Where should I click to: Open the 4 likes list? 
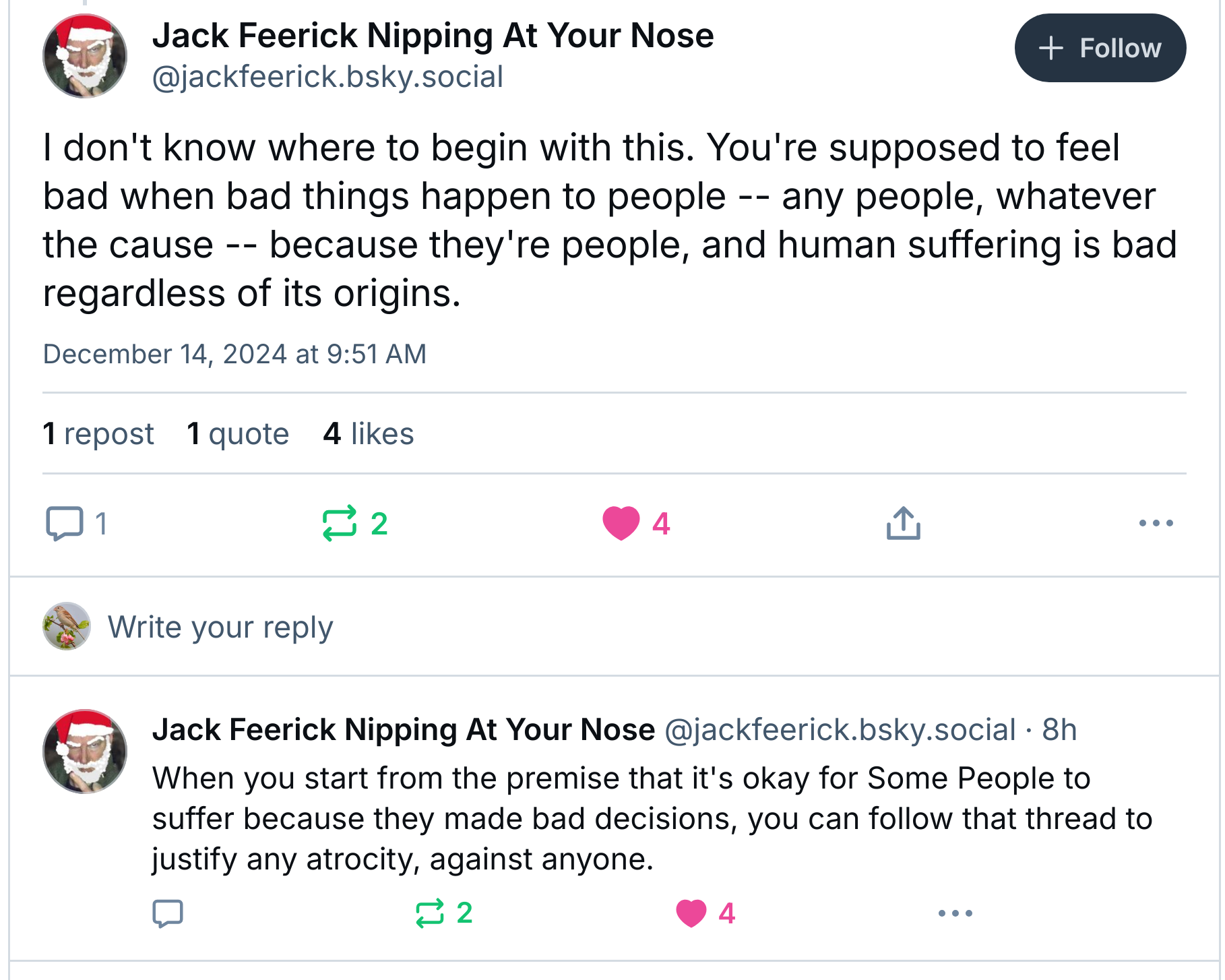coord(369,433)
